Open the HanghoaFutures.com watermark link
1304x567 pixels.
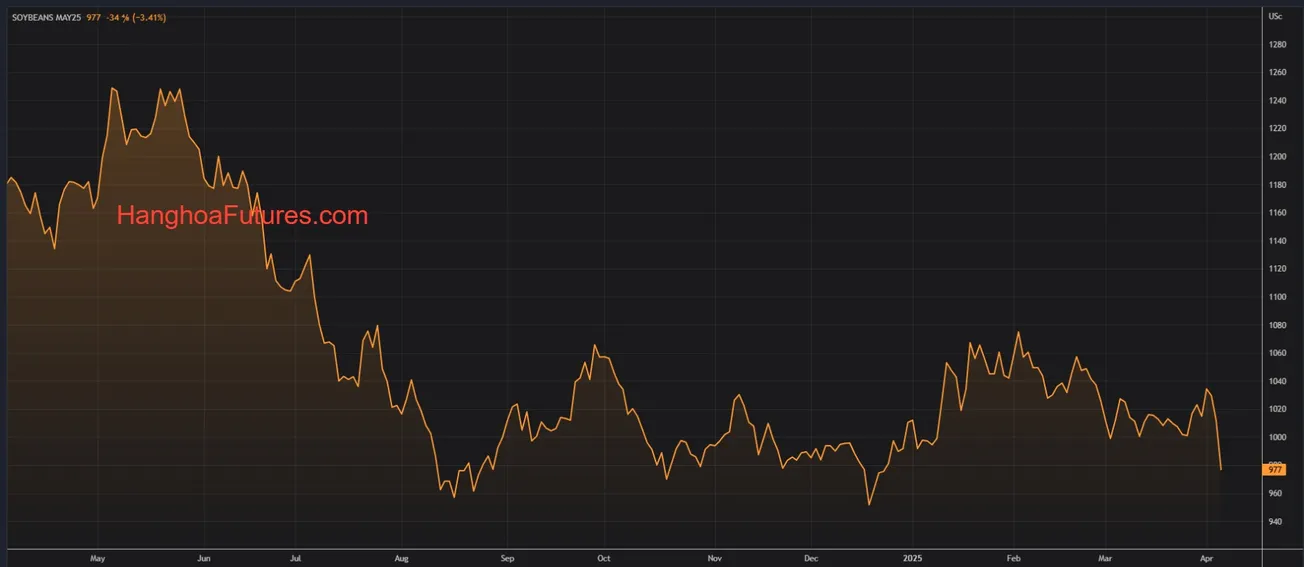[x=242, y=215]
